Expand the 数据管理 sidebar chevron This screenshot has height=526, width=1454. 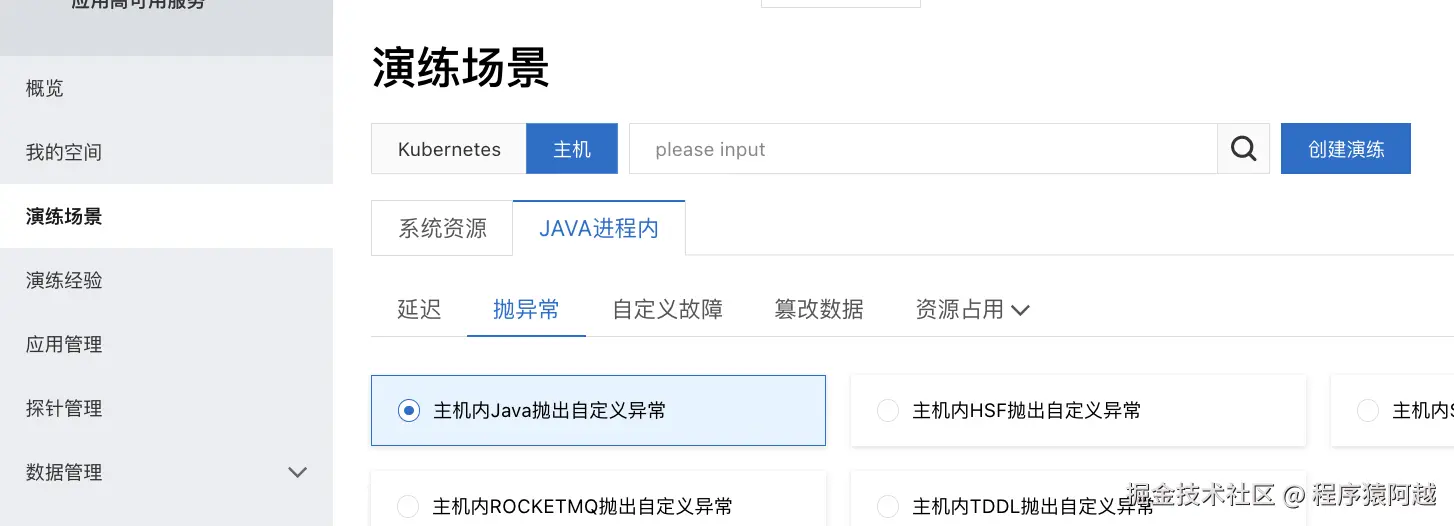[x=297, y=472]
